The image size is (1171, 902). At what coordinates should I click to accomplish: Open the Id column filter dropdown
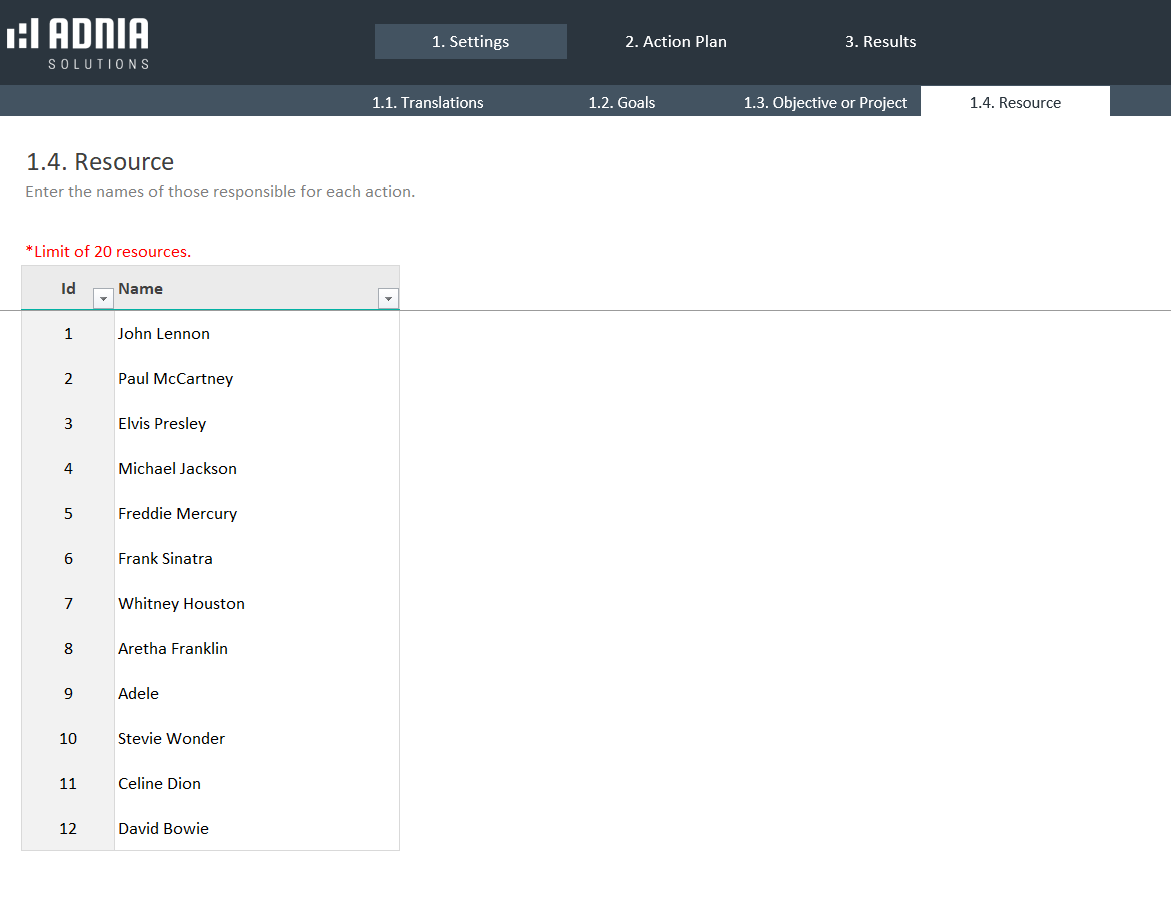(102, 299)
